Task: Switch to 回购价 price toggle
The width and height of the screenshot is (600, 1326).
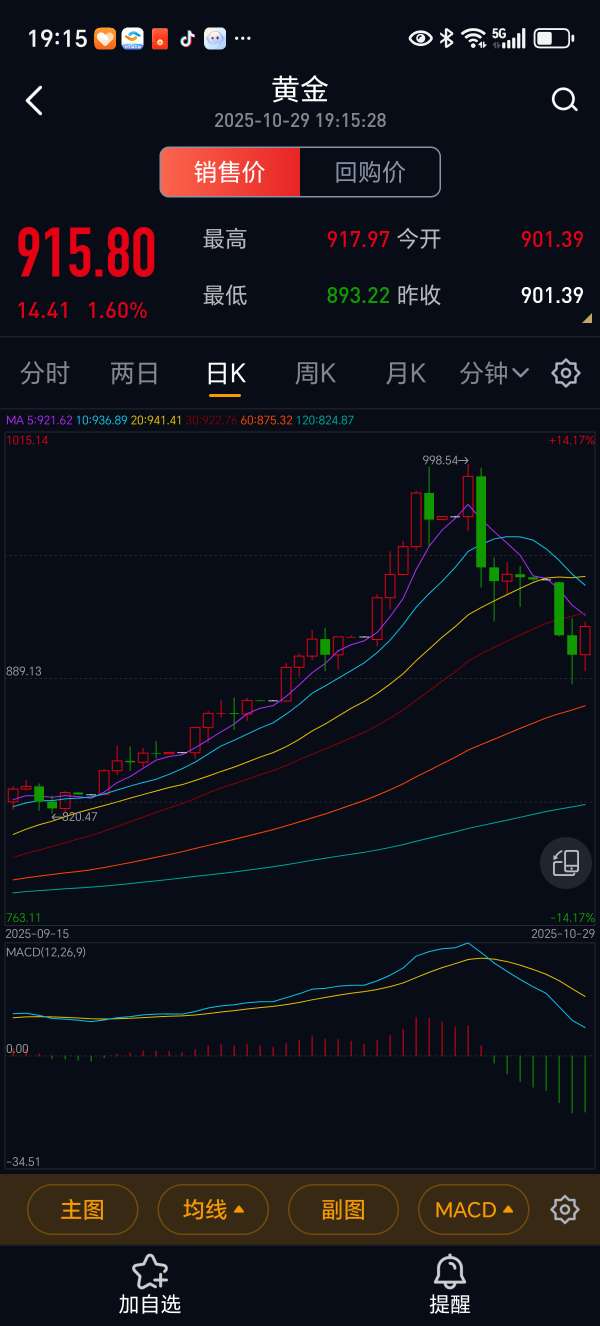Action: click(x=370, y=172)
